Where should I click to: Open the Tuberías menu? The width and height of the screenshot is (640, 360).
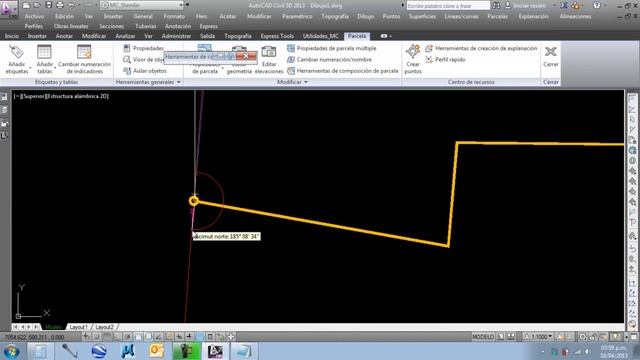pos(146,26)
